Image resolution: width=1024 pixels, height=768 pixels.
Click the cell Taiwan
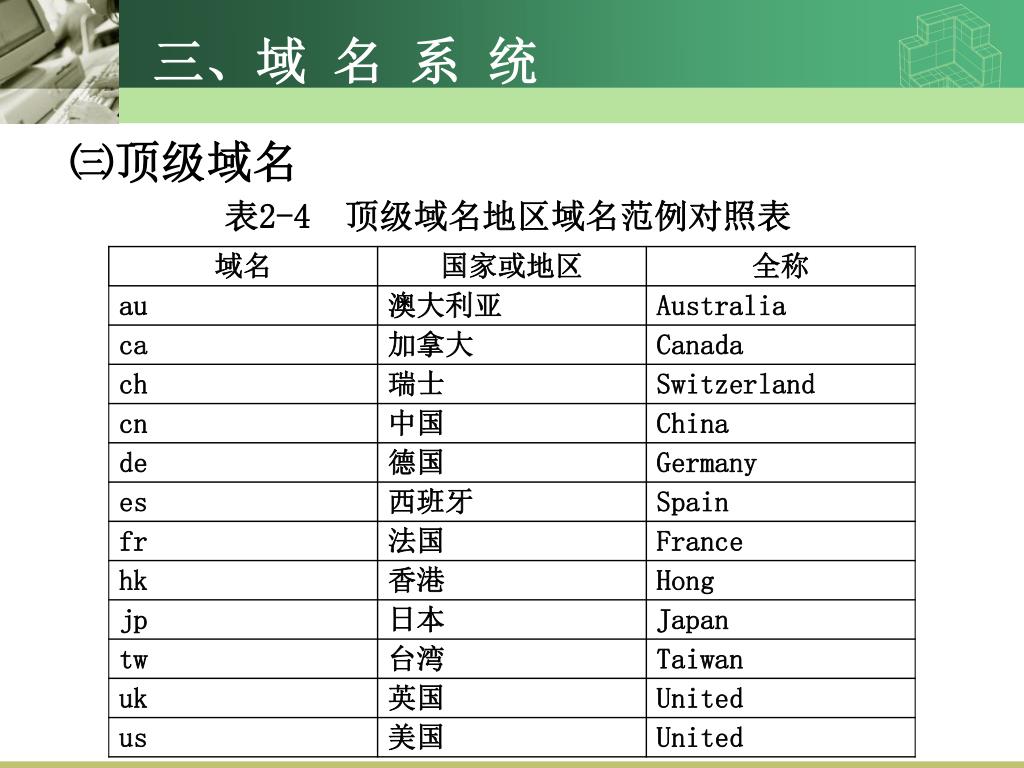[x=780, y=659]
